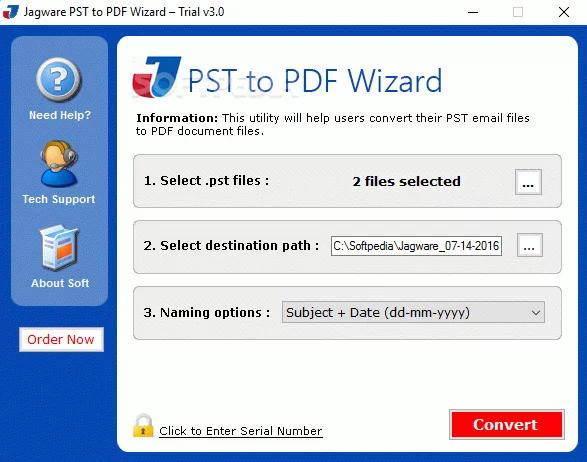Click the '1. Select .pst files :' label

[206, 180]
